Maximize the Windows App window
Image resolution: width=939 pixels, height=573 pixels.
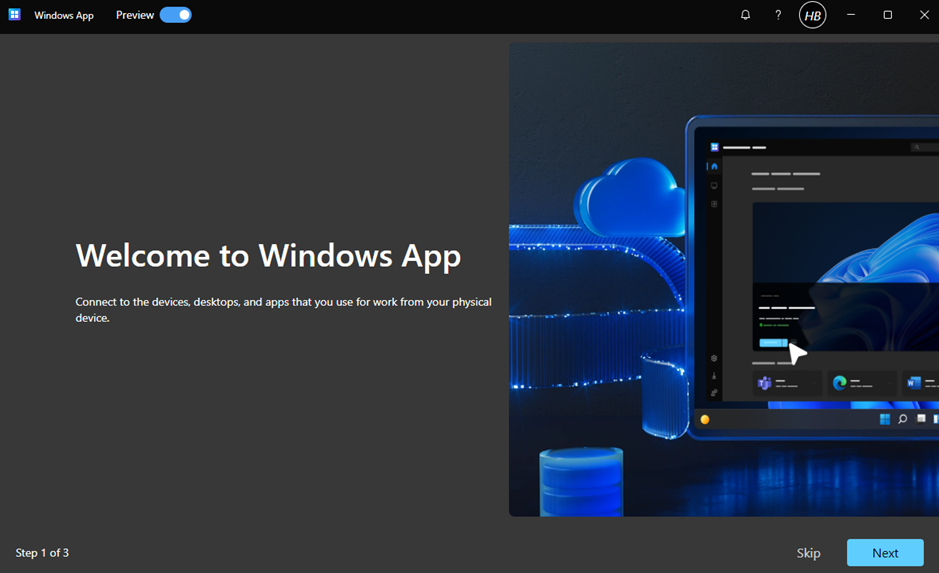(887, 15)
